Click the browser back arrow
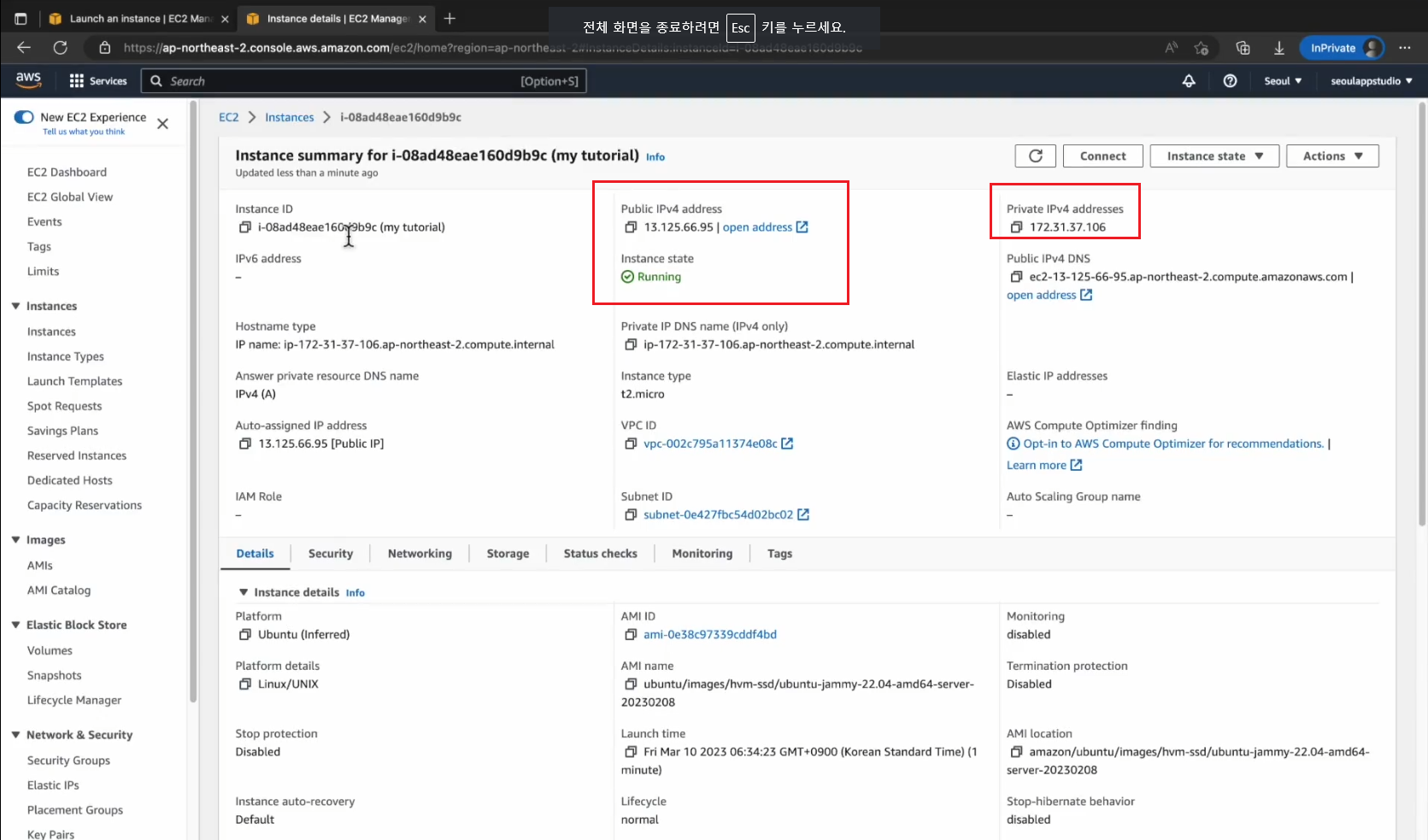Screen dimensions: 1428x840 click(x=24, y=48)
